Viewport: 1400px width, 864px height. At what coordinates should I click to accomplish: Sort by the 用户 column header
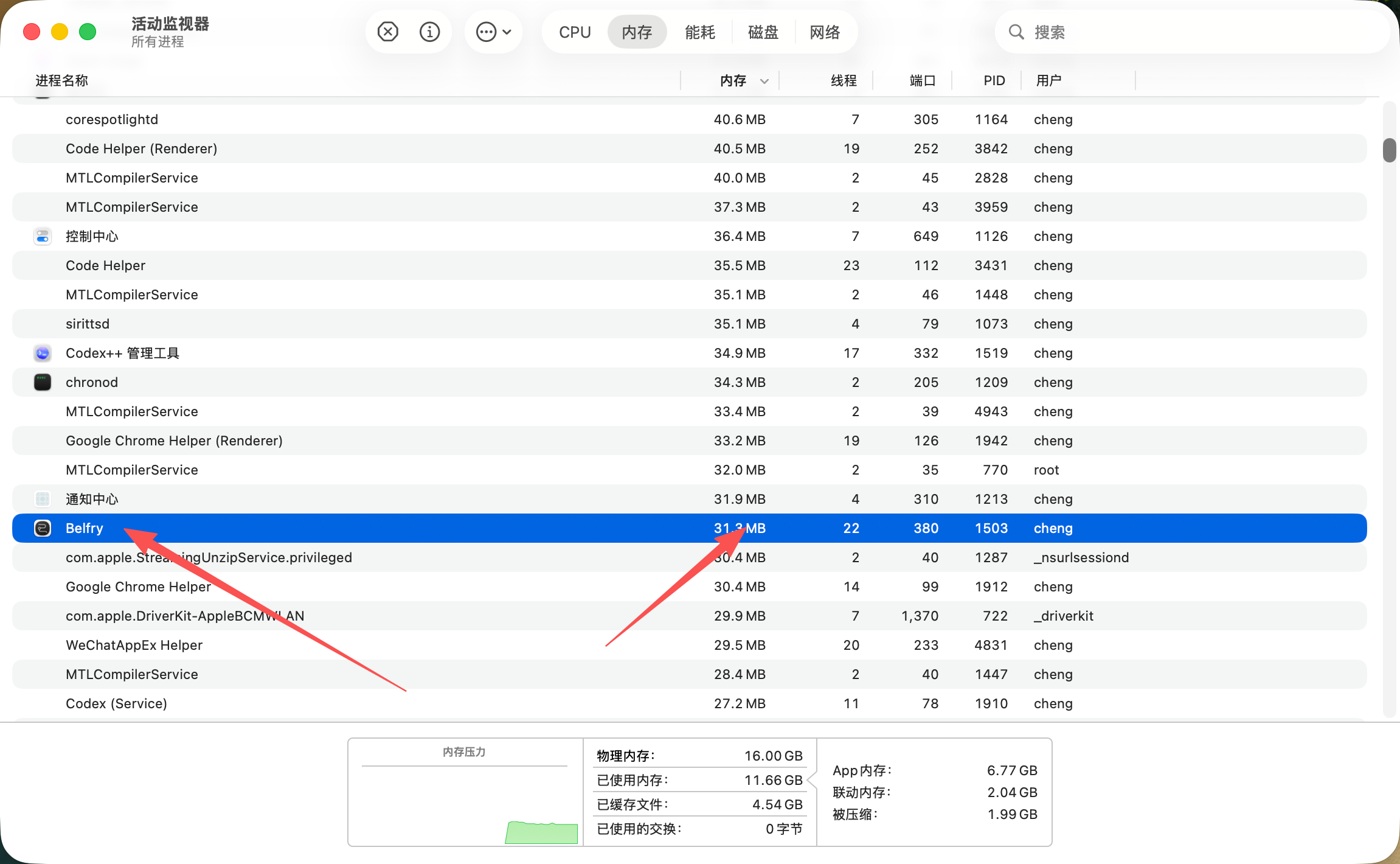click(1048, 80)
